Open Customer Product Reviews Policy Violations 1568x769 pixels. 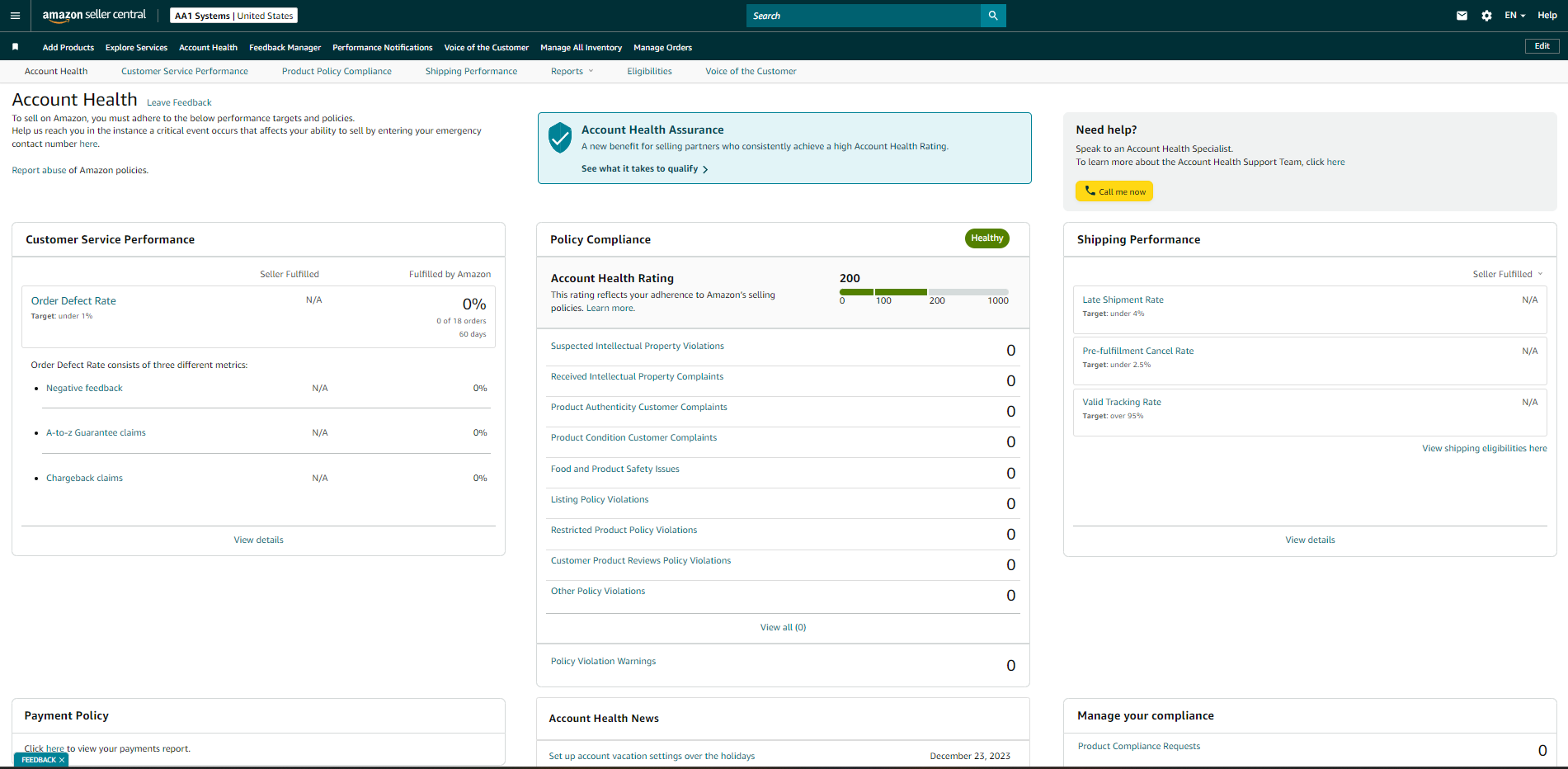(x=641, y=561)
